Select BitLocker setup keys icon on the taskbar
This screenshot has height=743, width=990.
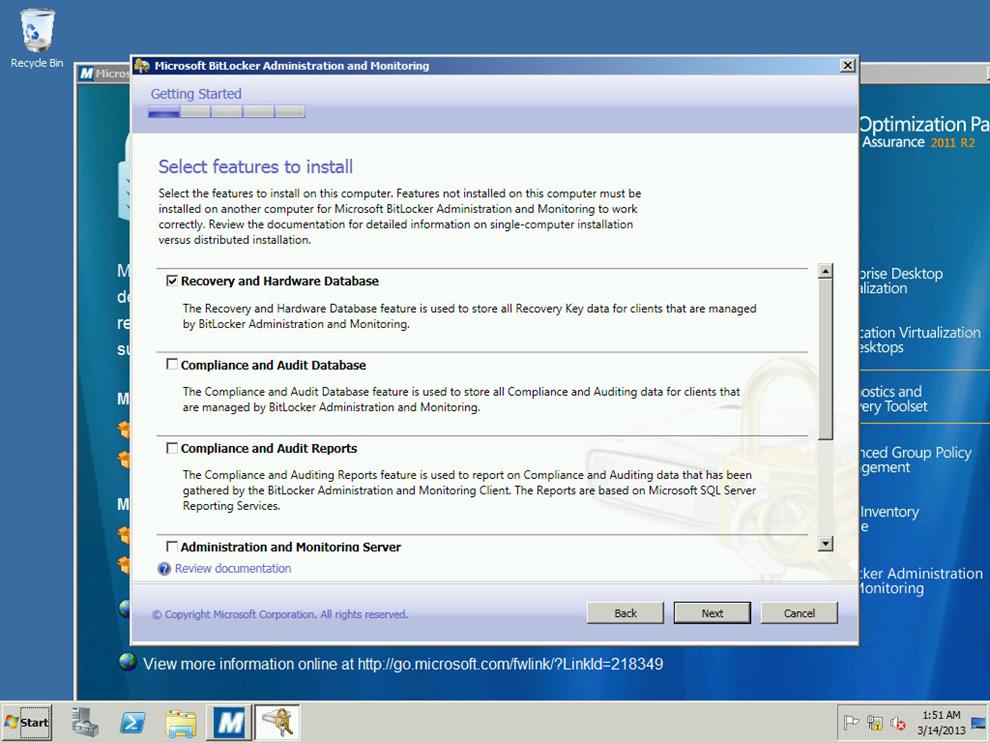[277, 722]
